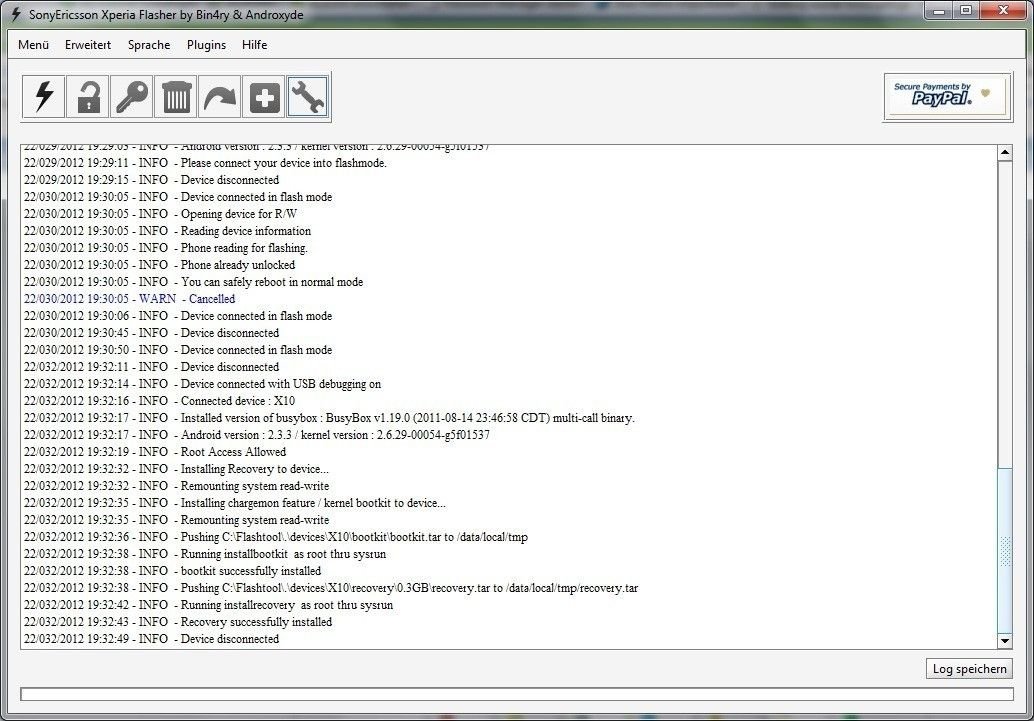
Task: Select the 'Running installrecovery' log line
Action: 208,605
